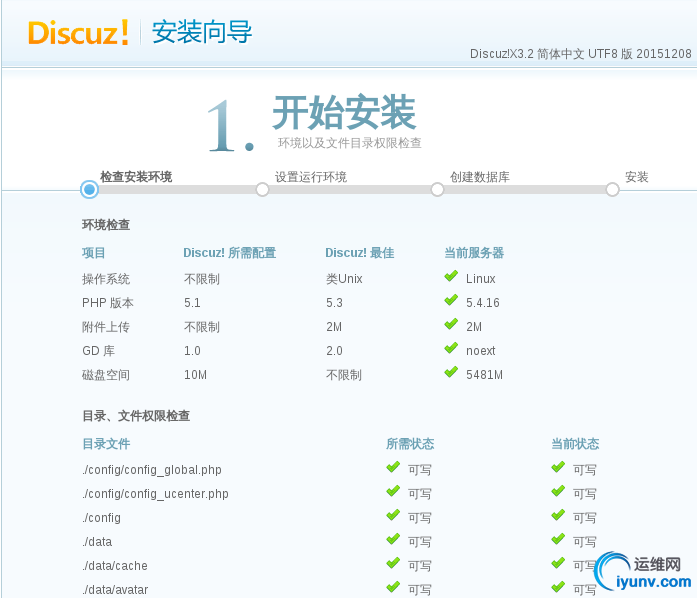Click the 设置运行环境 step label
This screenshot has height=598, width=697.
tap(311, 177)
